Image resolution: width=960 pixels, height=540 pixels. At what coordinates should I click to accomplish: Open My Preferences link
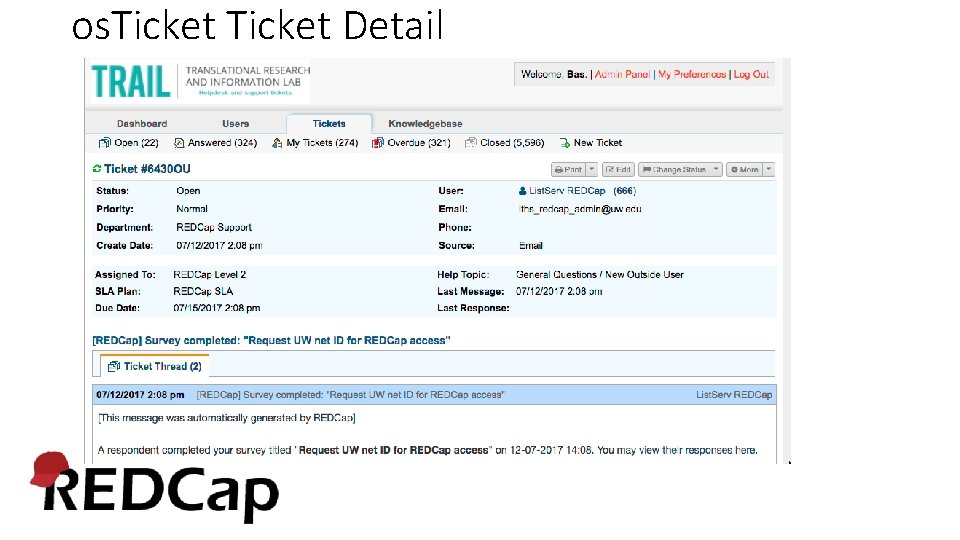[692, 74]
